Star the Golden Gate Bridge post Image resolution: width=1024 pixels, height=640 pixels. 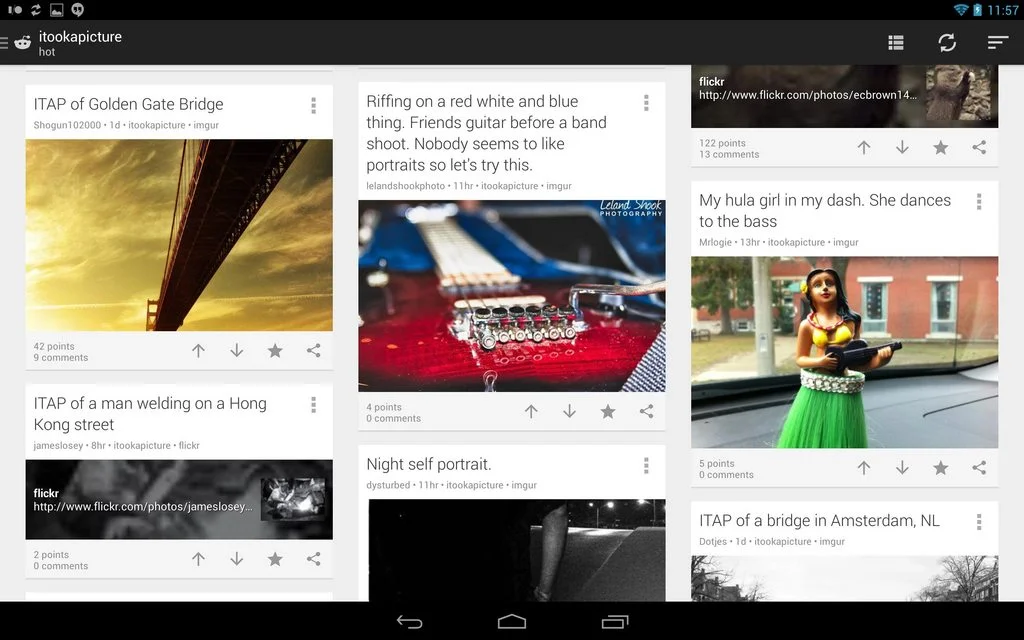point(275,351)
